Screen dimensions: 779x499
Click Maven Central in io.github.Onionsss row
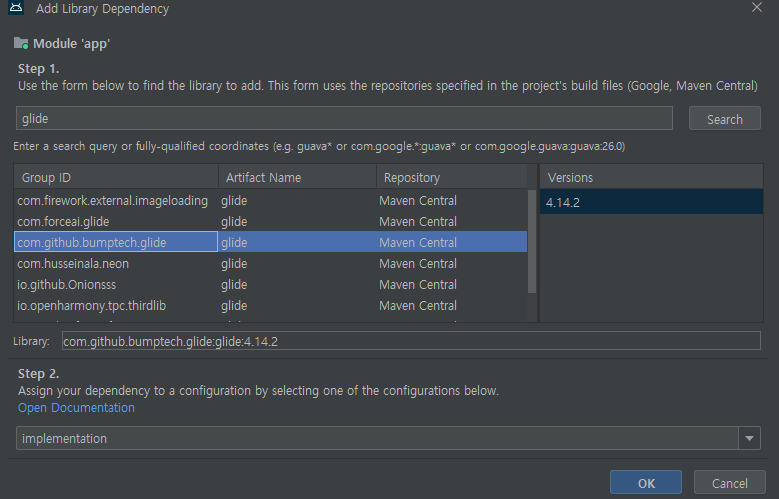pyautogui.click(x=417, y=284)
